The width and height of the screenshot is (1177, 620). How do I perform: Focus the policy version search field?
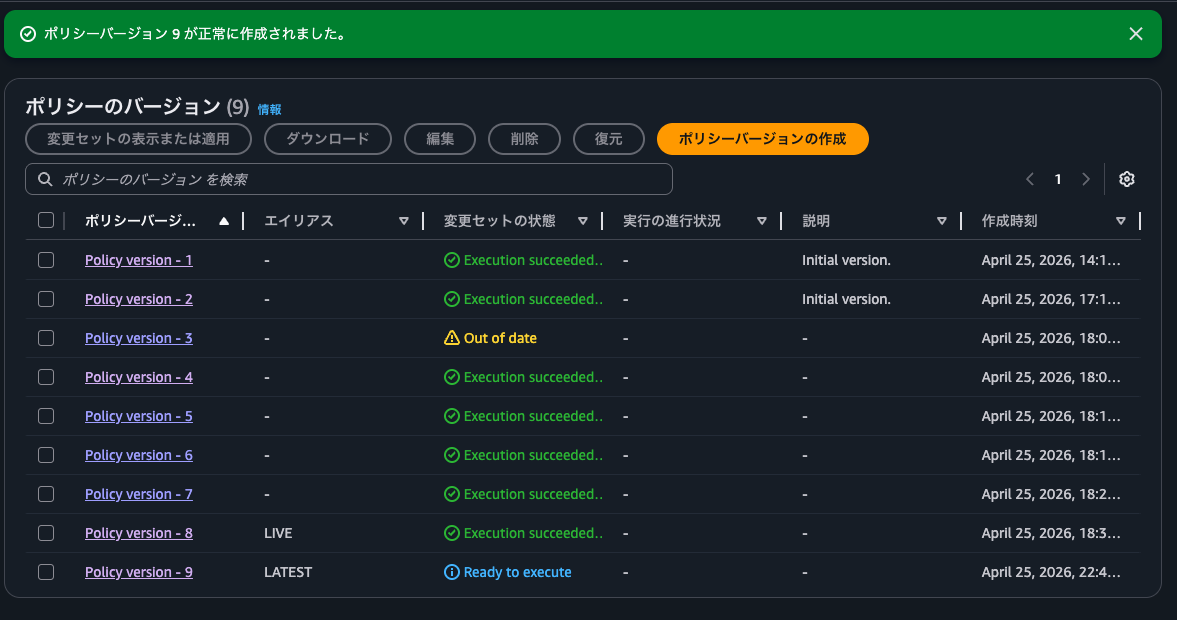click(x=360, y=179)
